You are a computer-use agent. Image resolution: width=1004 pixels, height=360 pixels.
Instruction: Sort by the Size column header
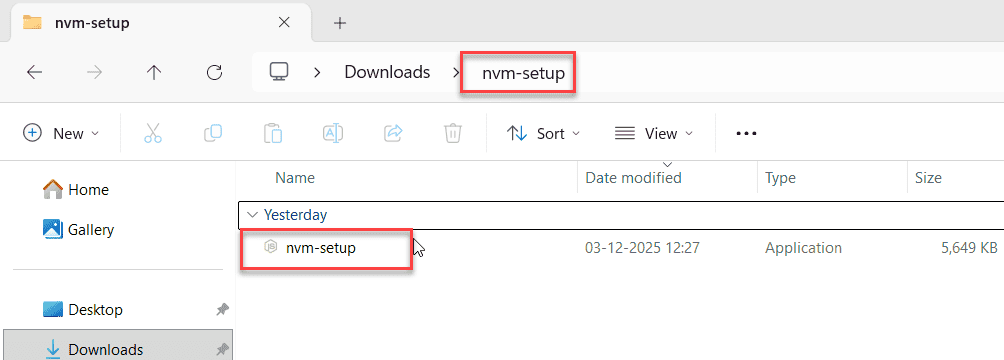[928, 177]
